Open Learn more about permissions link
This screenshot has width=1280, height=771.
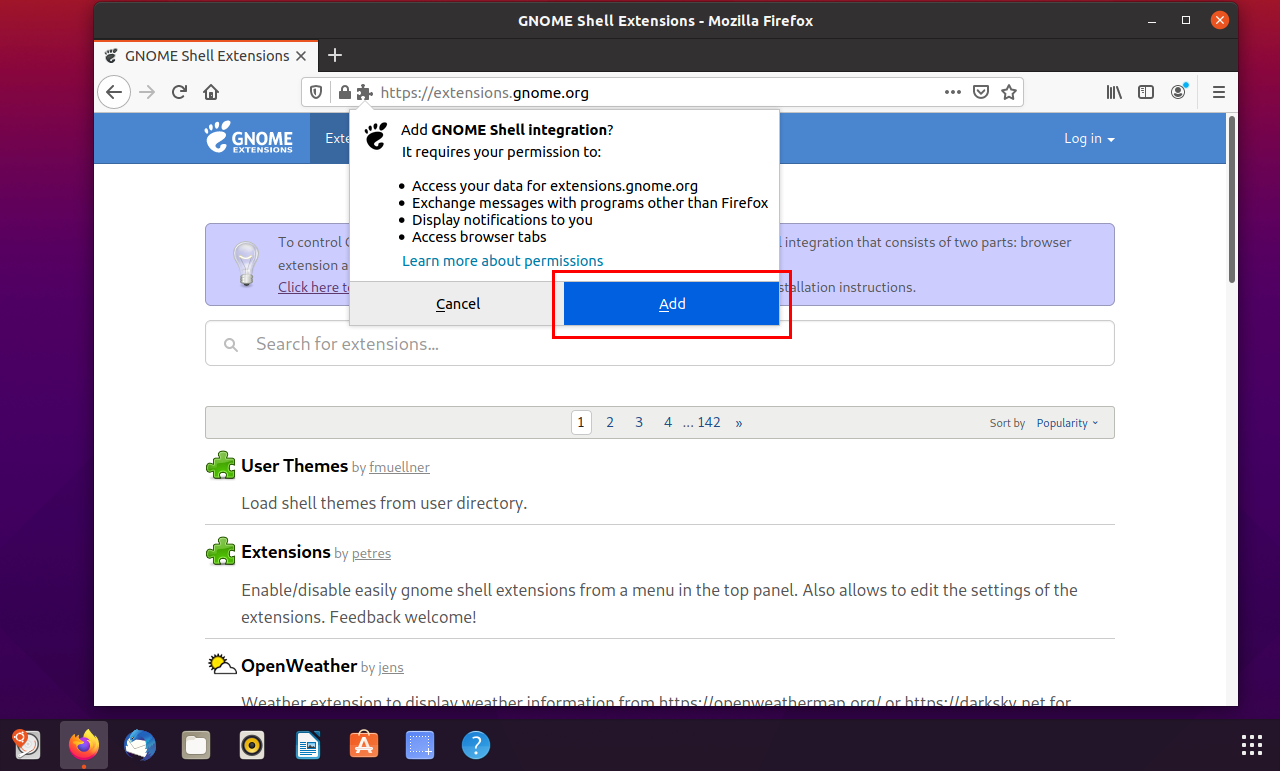[503, 261]
